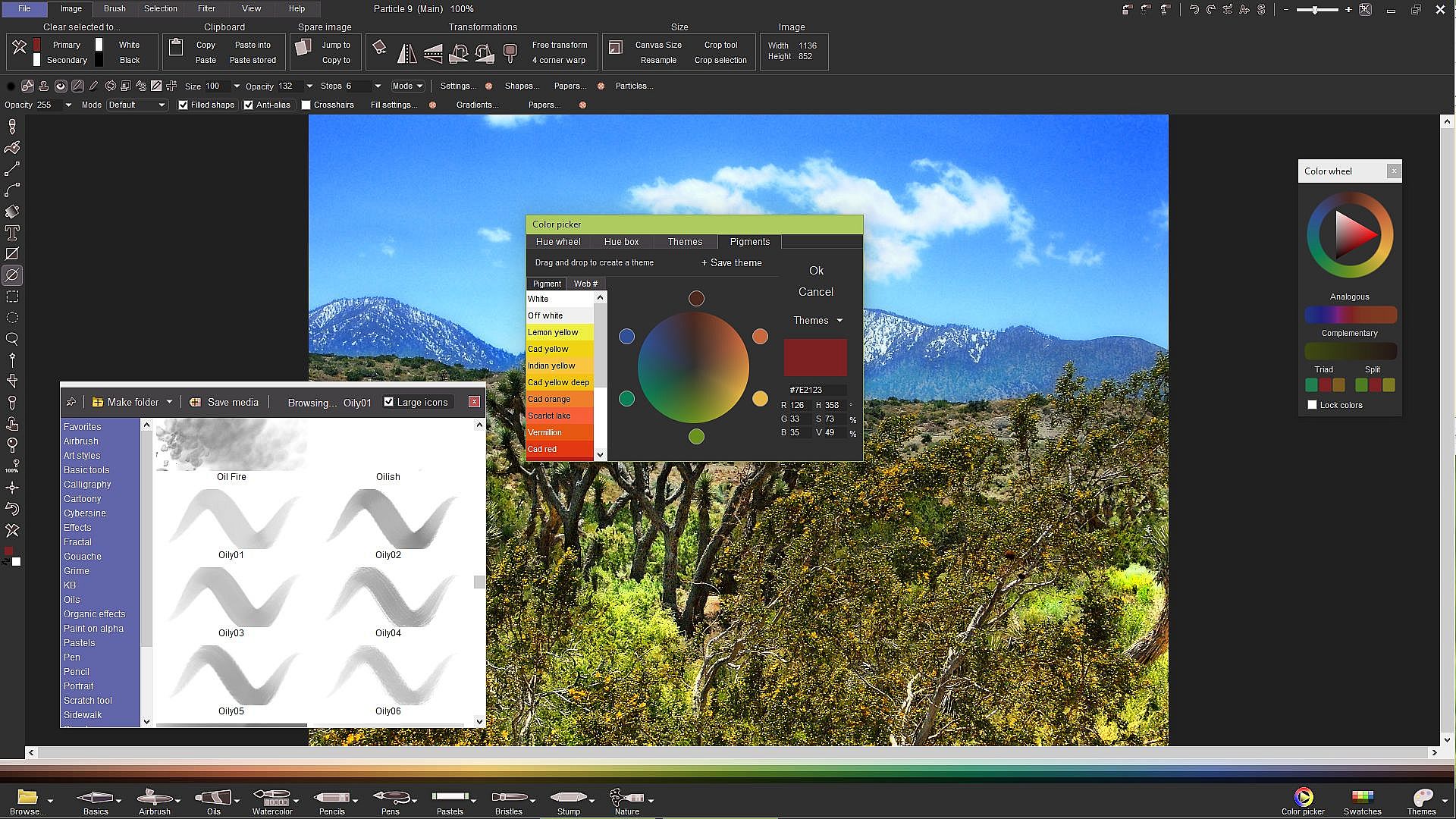1456x819 pixels.
Task: Click Ok in the Color picker
Action: point(816,271)
